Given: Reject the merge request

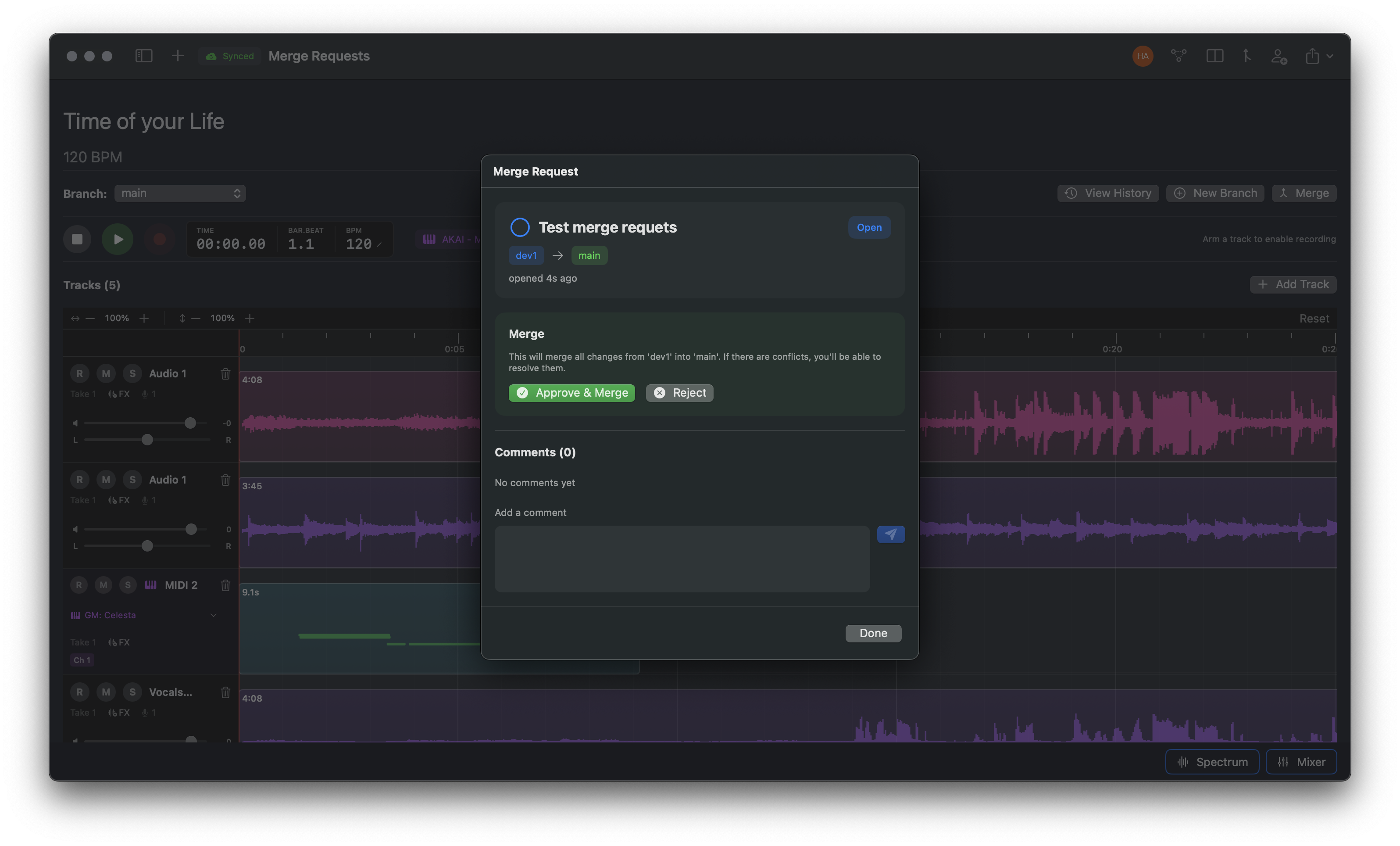Looking at the screenshot, I should coord(679,393).
